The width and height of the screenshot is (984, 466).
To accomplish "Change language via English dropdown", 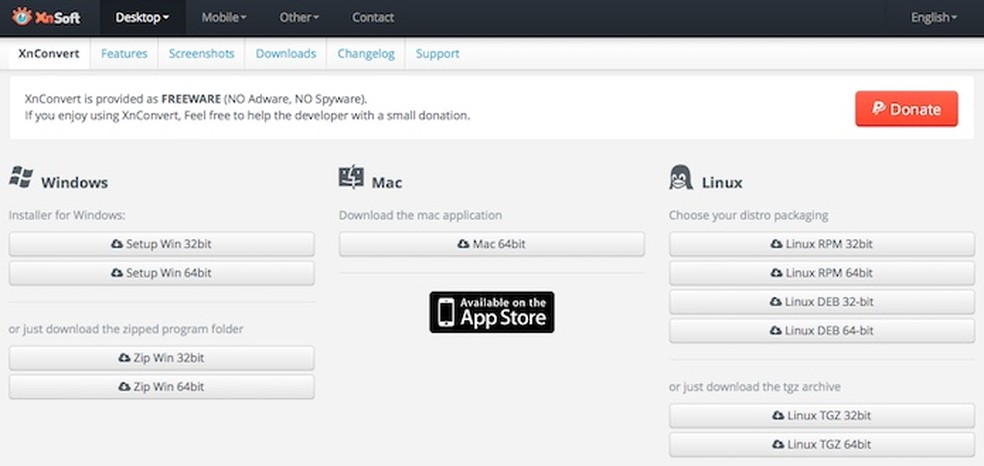I will (933, 17).
